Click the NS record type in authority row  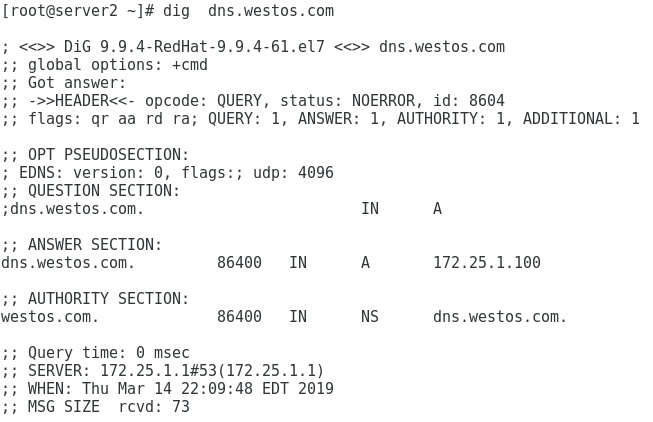tap(370, 317)
